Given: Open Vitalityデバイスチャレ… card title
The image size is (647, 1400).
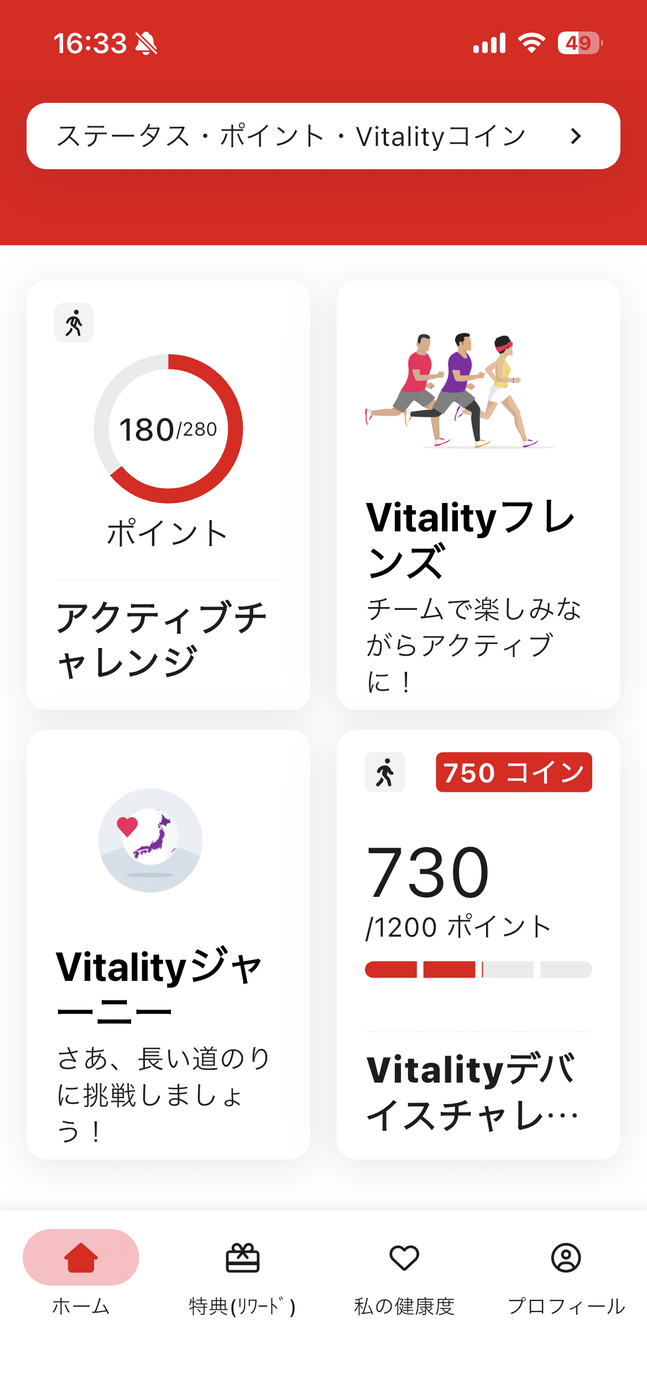Looking at the screenshot, I should (x=472, y=1092).
